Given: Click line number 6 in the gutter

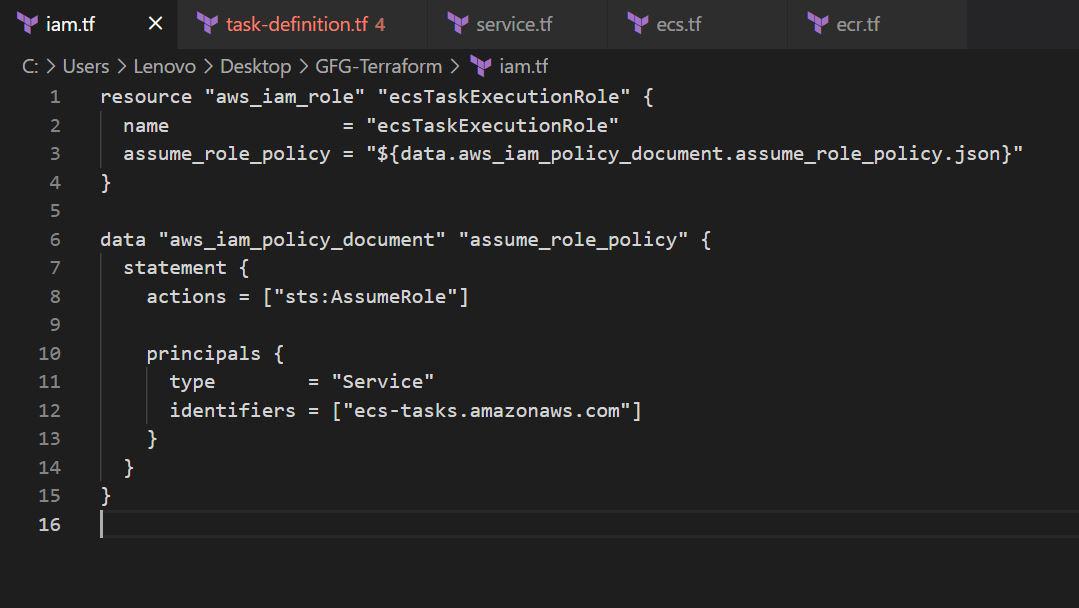Looking at the screenshot, I should coord(54,240).
